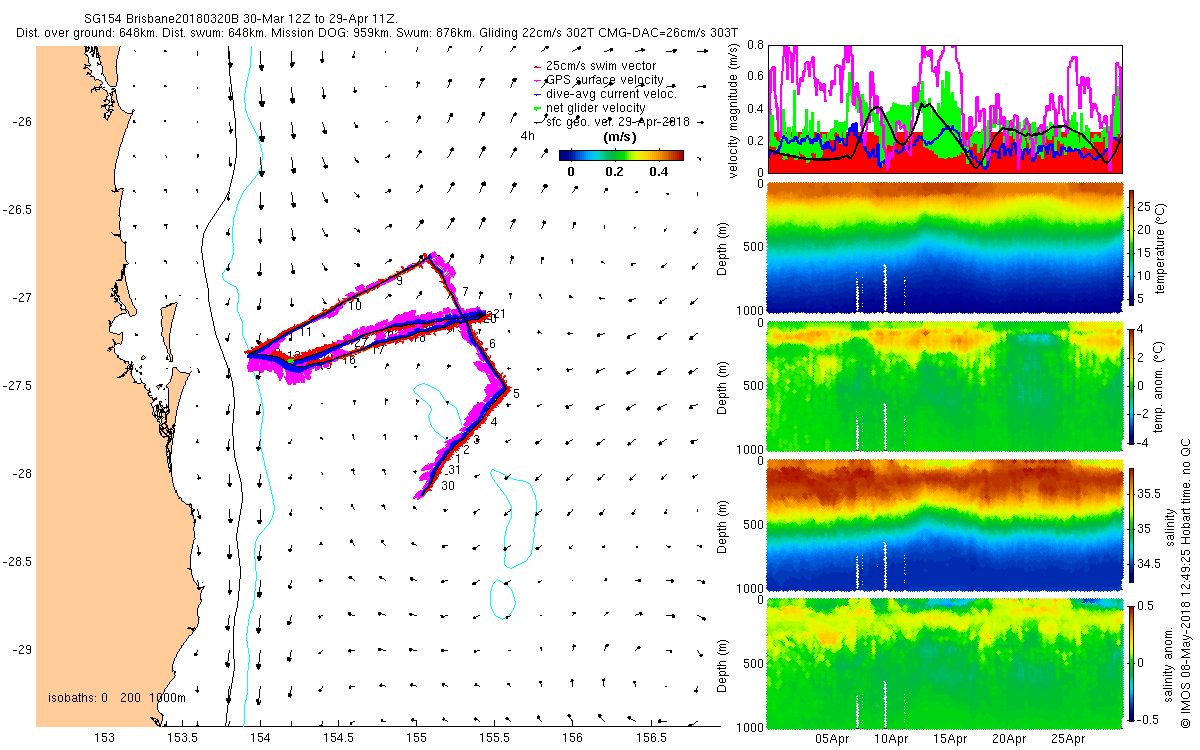Click longitude tick label 153.5

(x=182, y=738)
